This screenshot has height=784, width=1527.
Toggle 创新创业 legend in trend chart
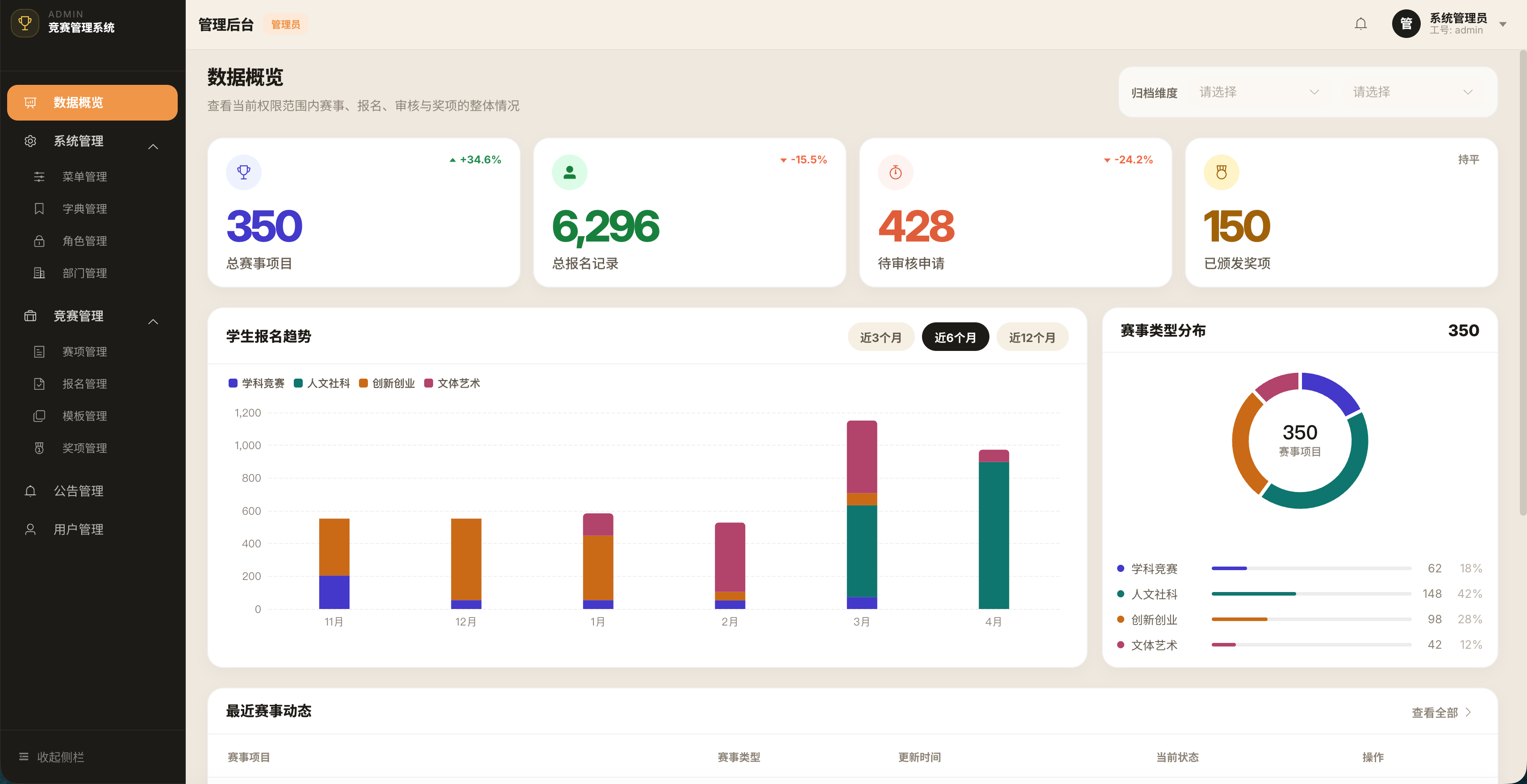click(x=387, y=384)
